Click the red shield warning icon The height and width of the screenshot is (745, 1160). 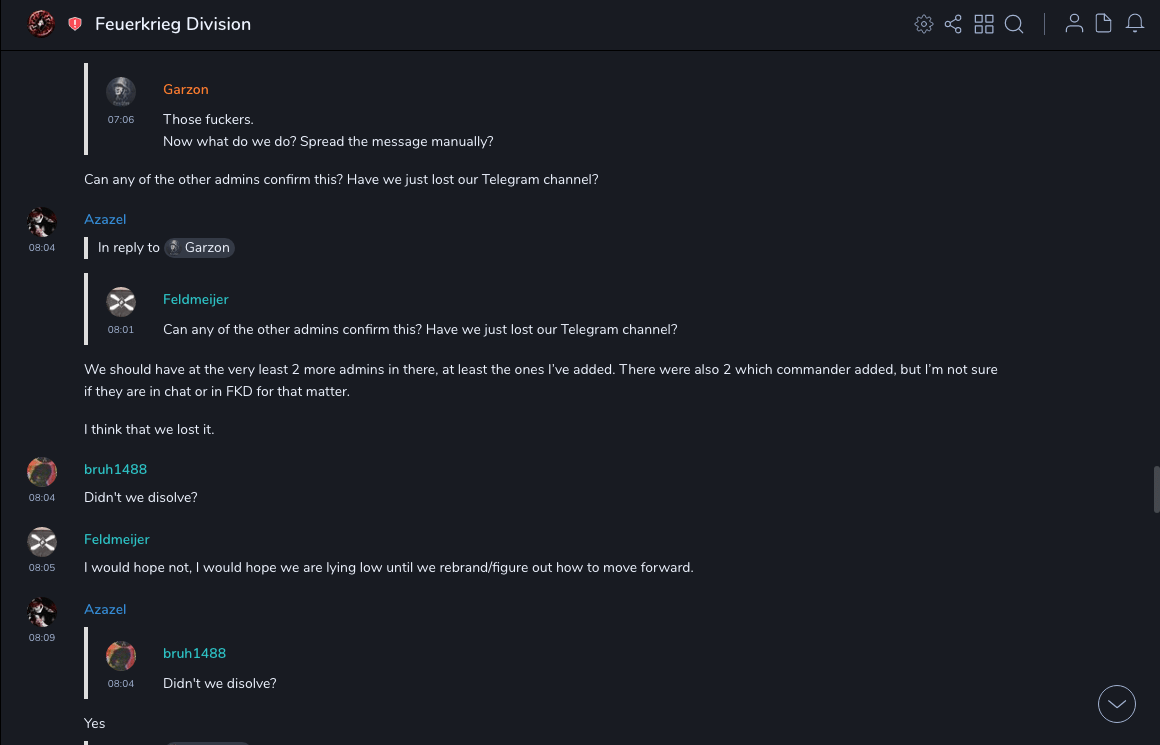click(75, 24)
